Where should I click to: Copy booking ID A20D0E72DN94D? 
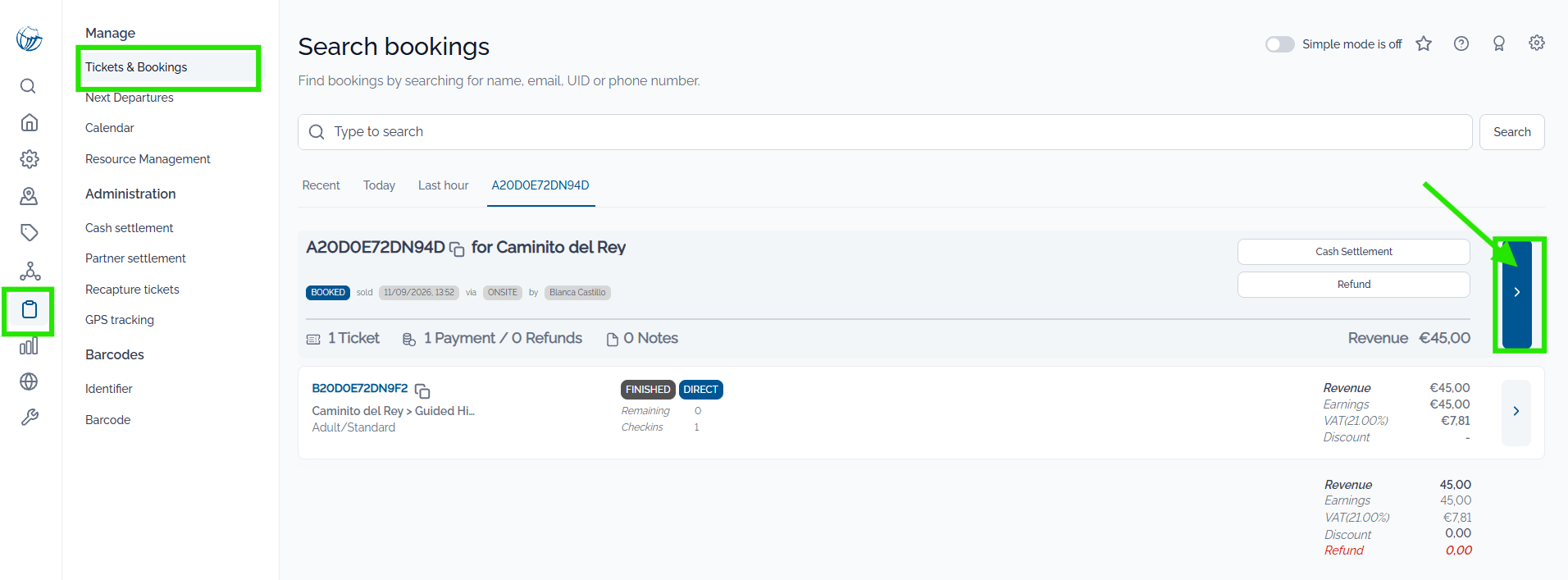(x=457, y=249)
